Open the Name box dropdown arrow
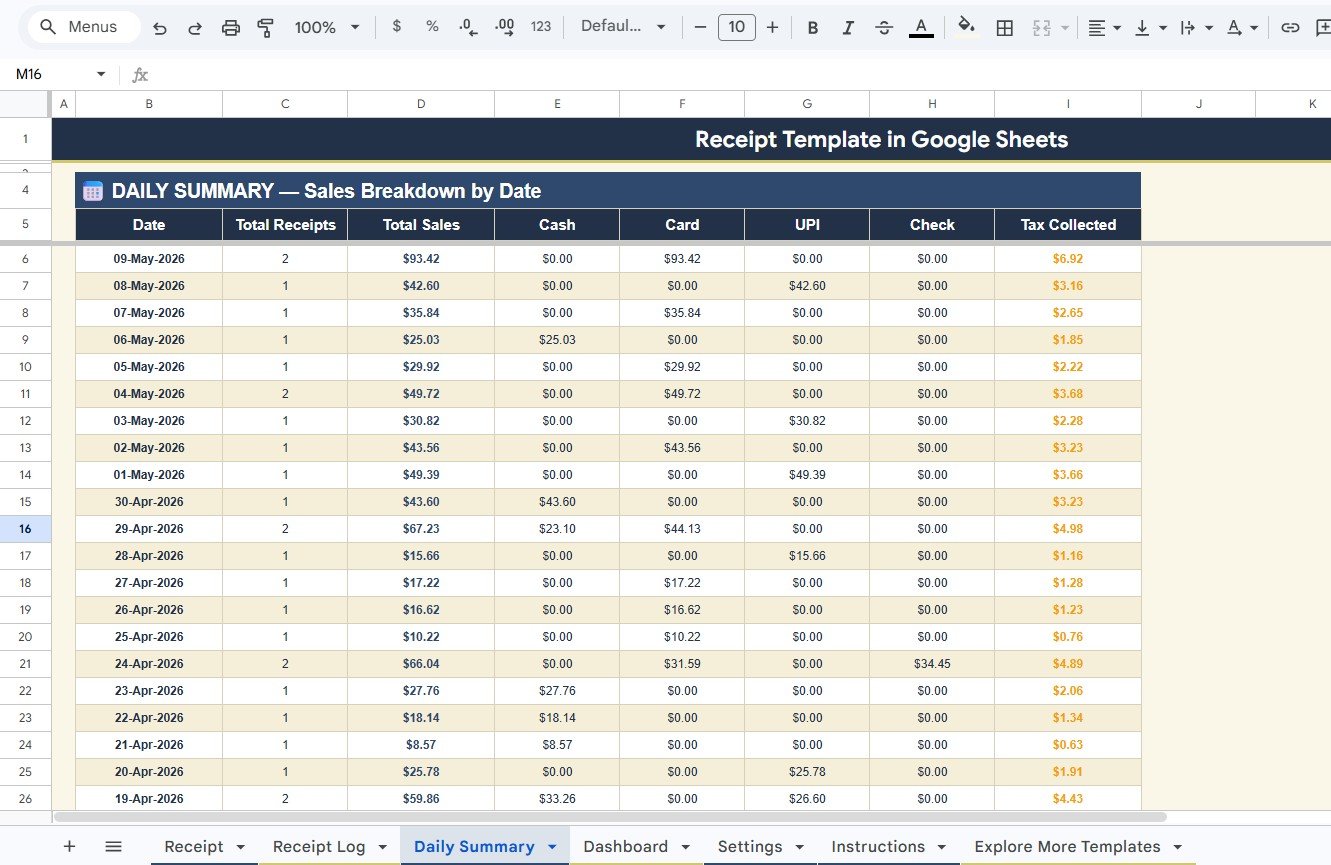The width and height of the screenshot is (1331, 865). coord(100,75)
